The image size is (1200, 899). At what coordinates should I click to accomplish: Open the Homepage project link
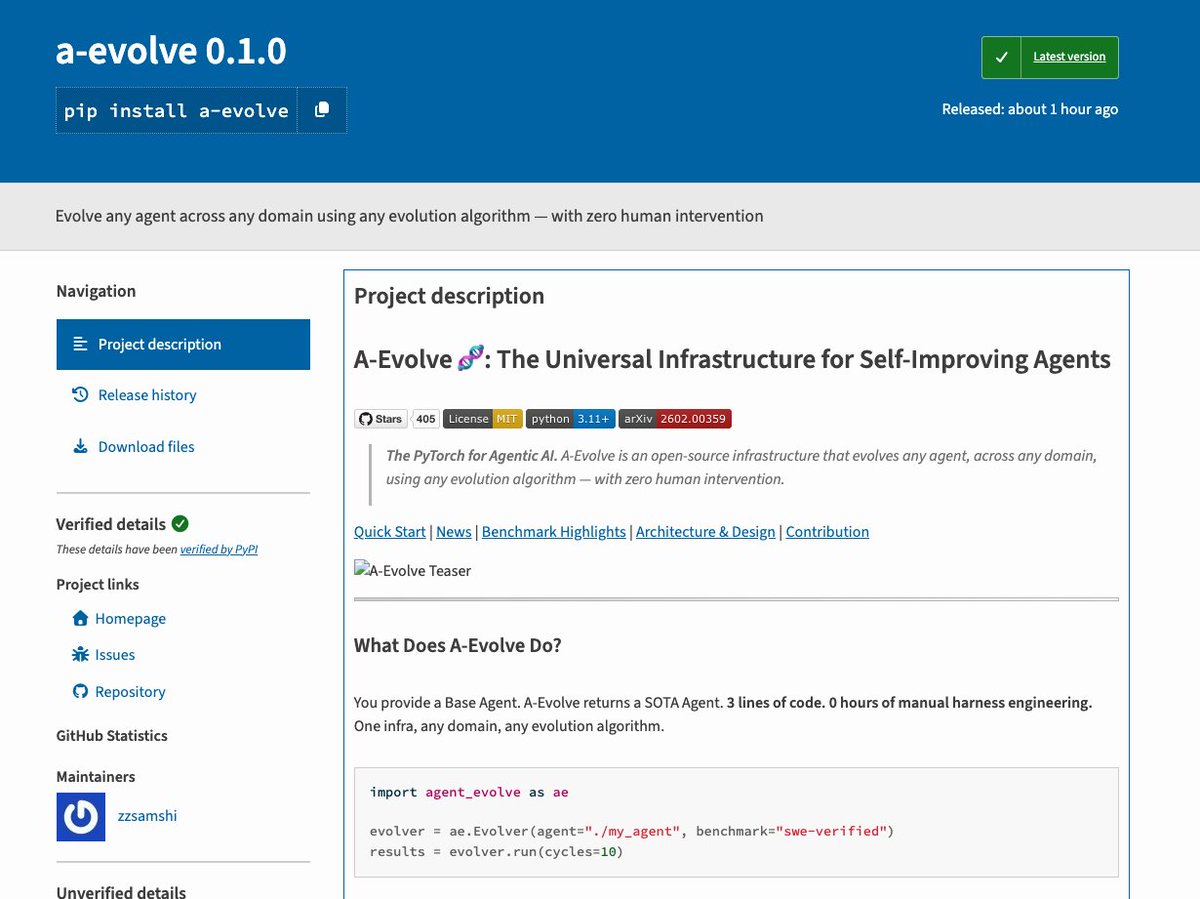[x=130, y=619]
